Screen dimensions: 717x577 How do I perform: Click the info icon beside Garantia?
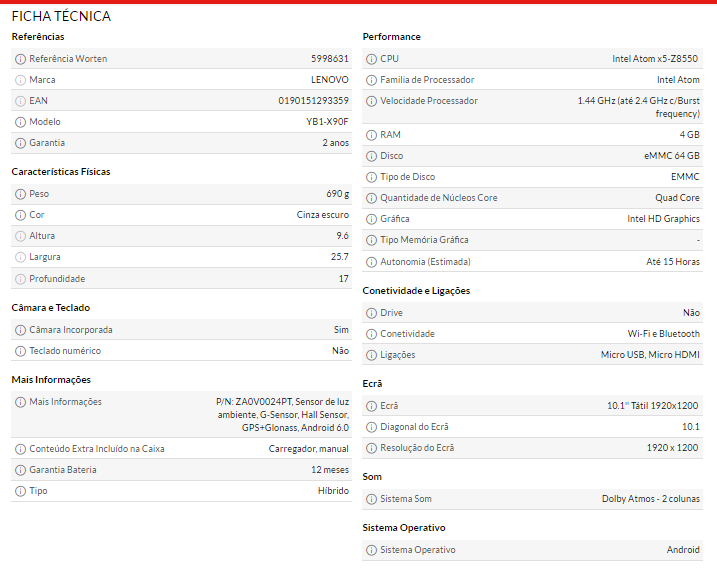20,143
